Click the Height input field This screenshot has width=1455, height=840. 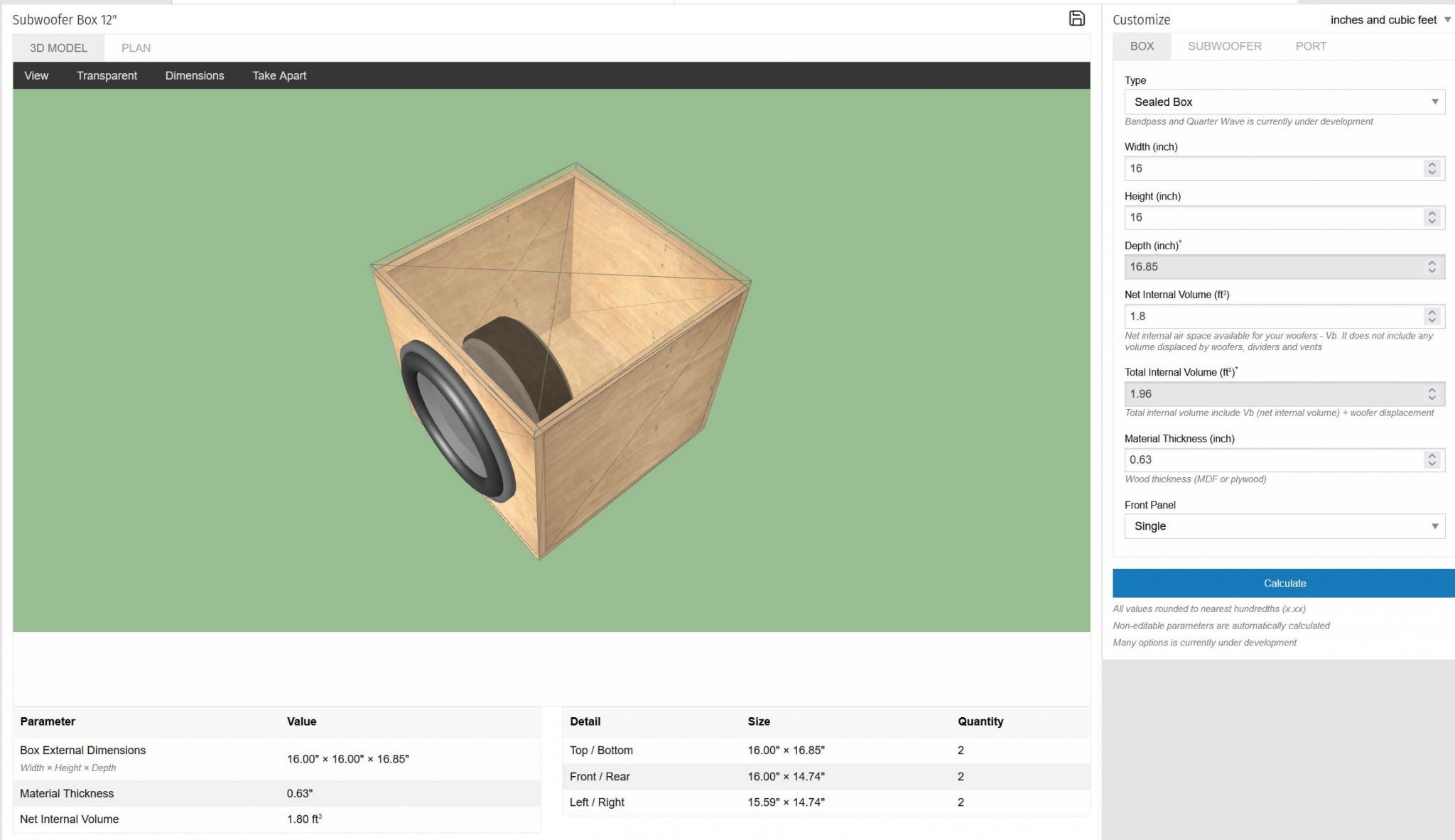(1284, 217)
